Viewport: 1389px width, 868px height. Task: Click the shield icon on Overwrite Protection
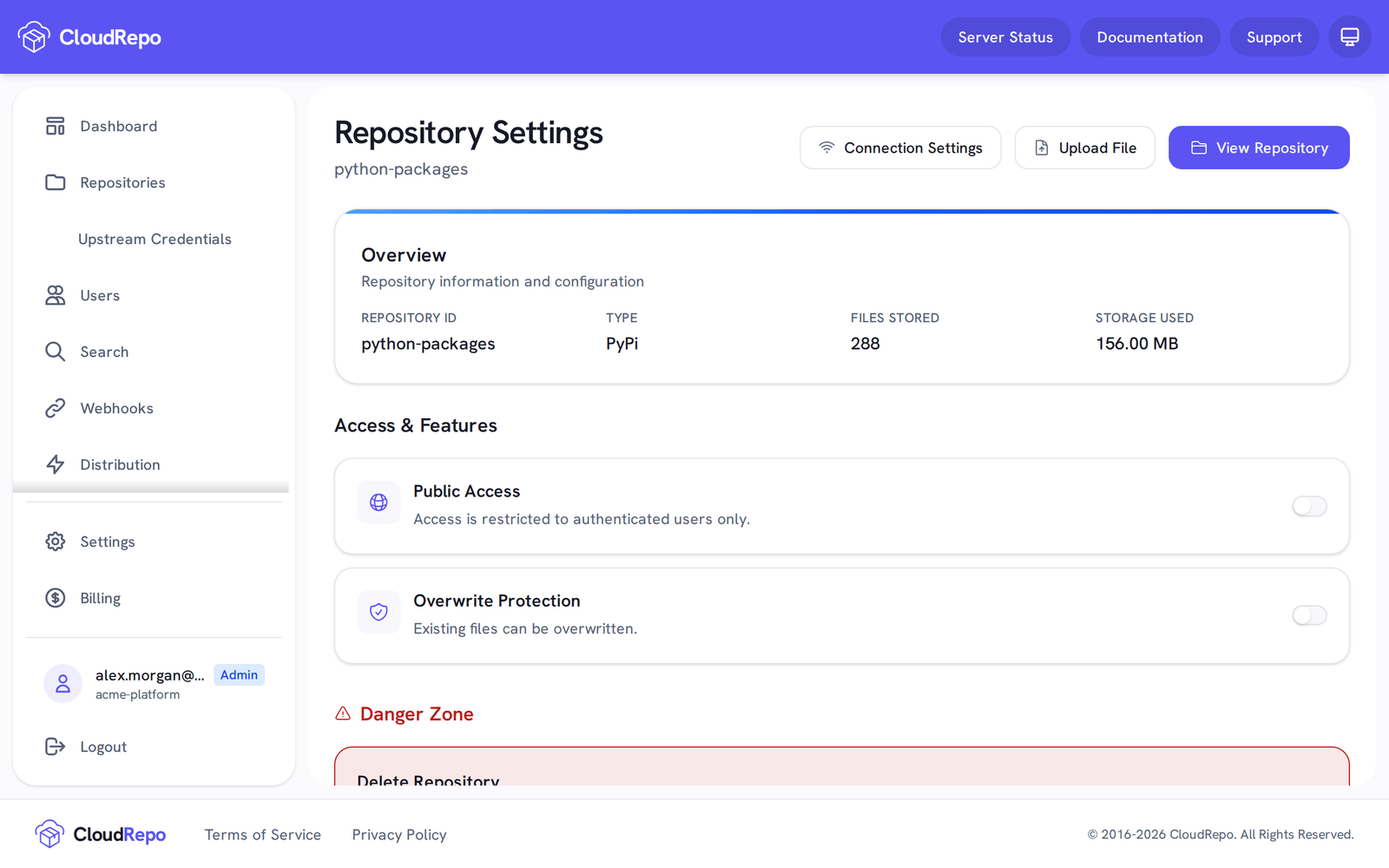point(379,612)
